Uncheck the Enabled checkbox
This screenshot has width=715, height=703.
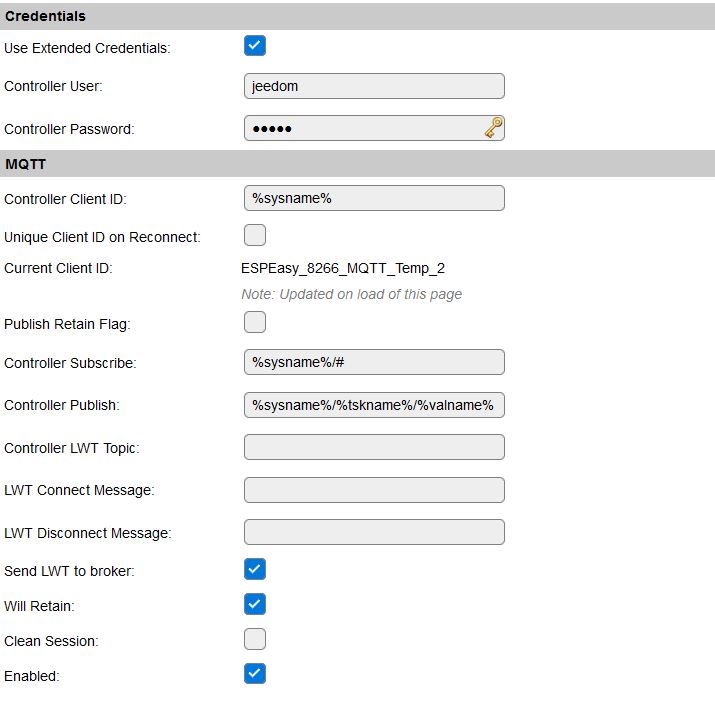(x=254, y=674)
